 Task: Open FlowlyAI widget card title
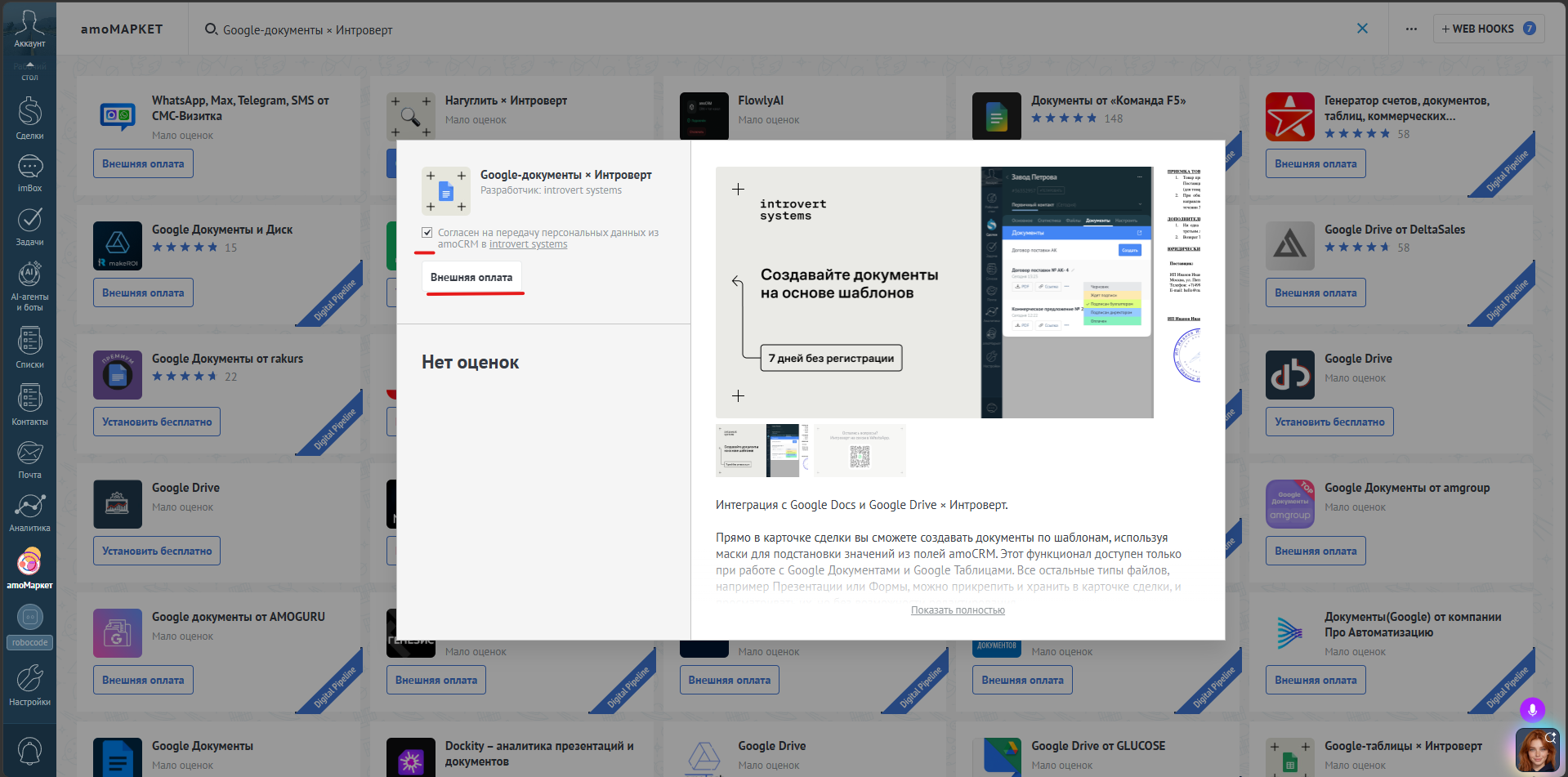pyautogui.click(x=761, y=100)
